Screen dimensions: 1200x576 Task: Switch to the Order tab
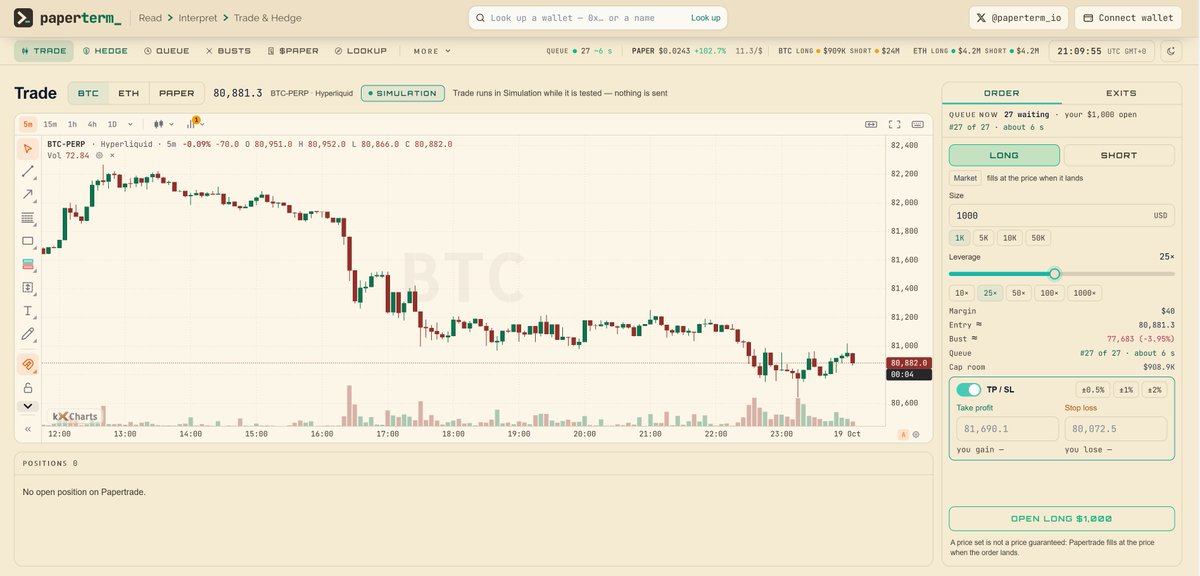[x=1001, y=93]
